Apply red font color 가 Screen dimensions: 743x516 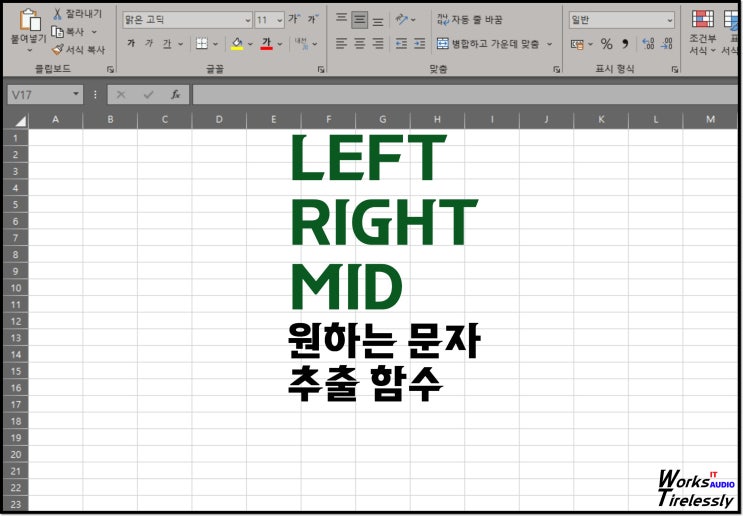[267, 44]
